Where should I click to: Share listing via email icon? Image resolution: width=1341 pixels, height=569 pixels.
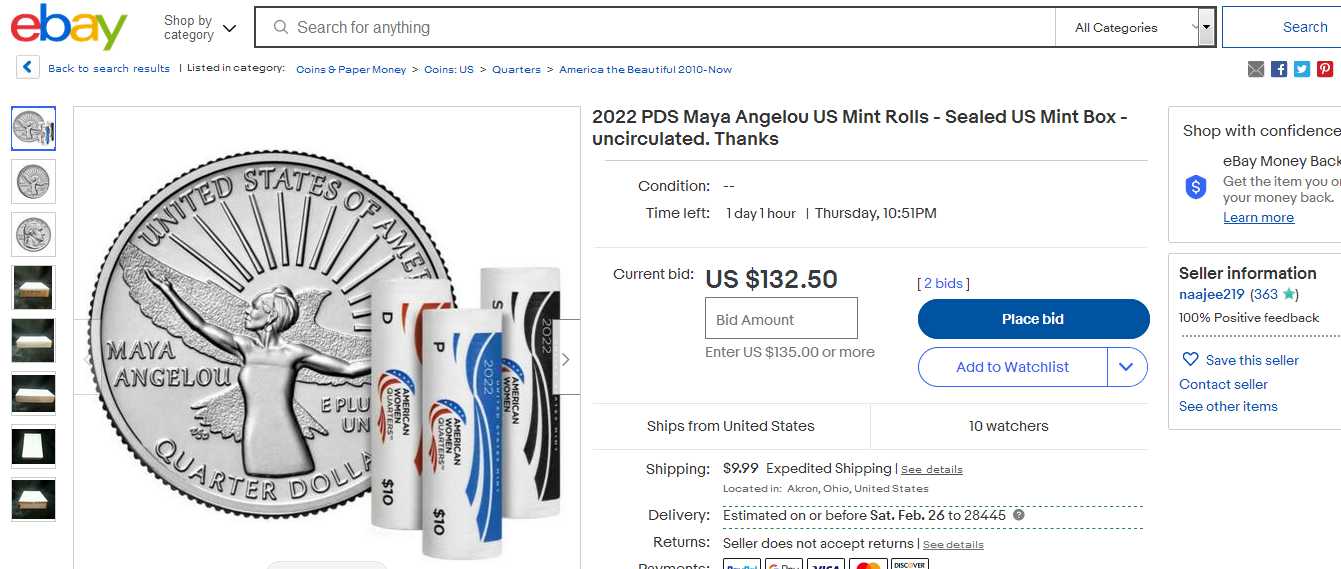(1256, 69)
